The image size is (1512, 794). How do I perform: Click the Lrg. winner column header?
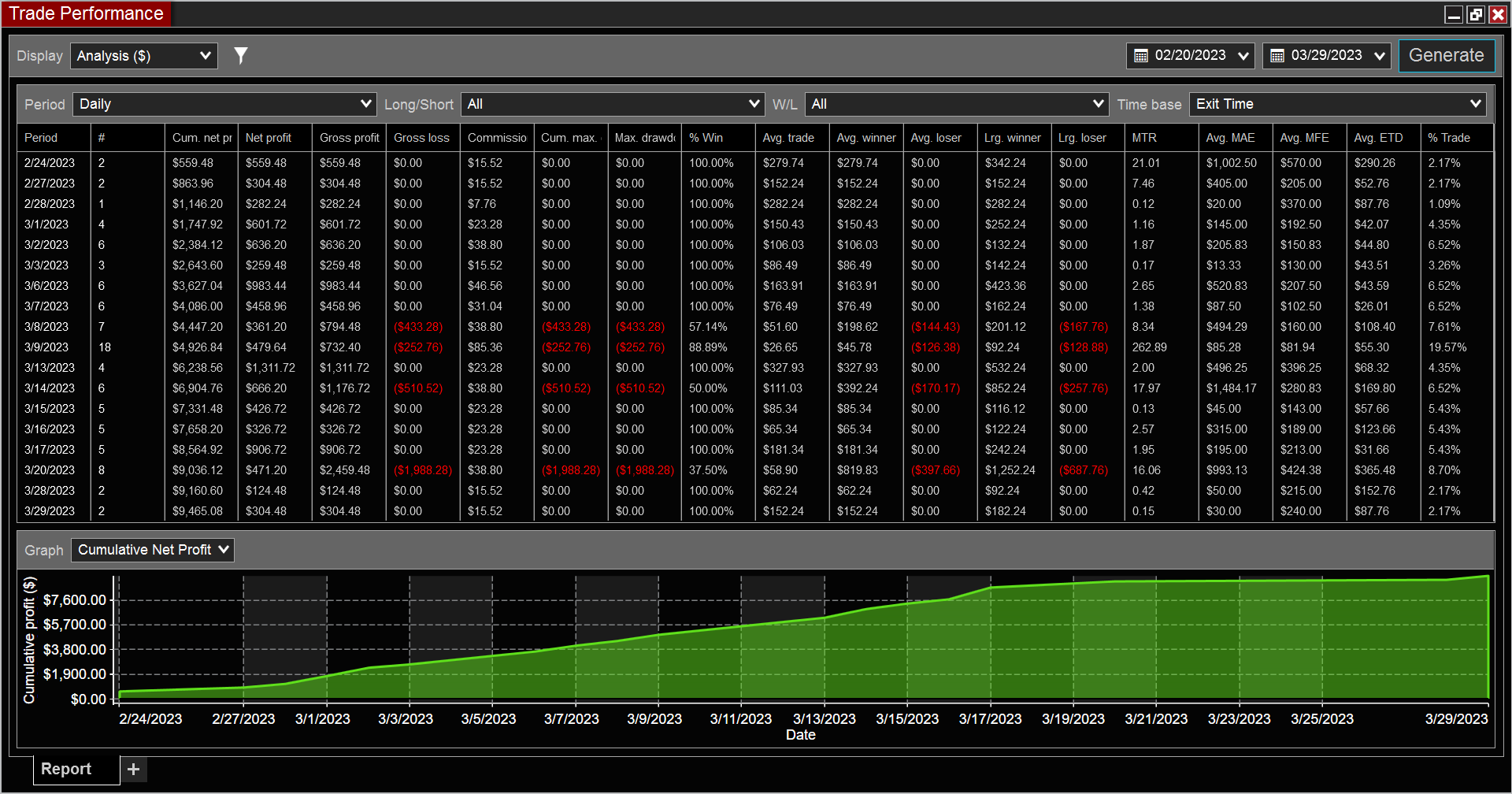[1013, 138]
